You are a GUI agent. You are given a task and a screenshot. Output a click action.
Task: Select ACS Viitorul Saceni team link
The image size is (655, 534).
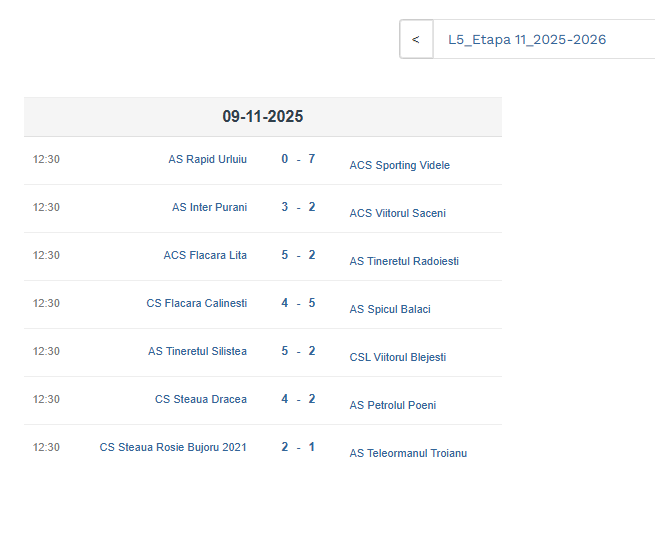(x=397, y=213)
